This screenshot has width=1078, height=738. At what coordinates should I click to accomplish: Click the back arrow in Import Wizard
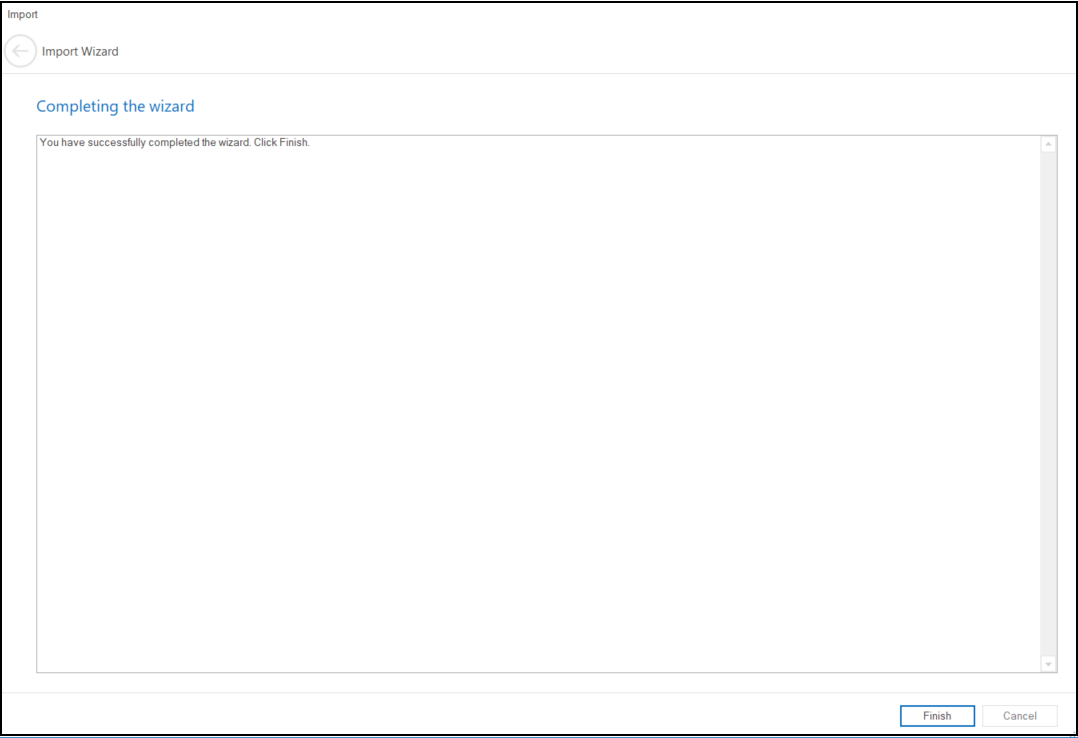21,51
